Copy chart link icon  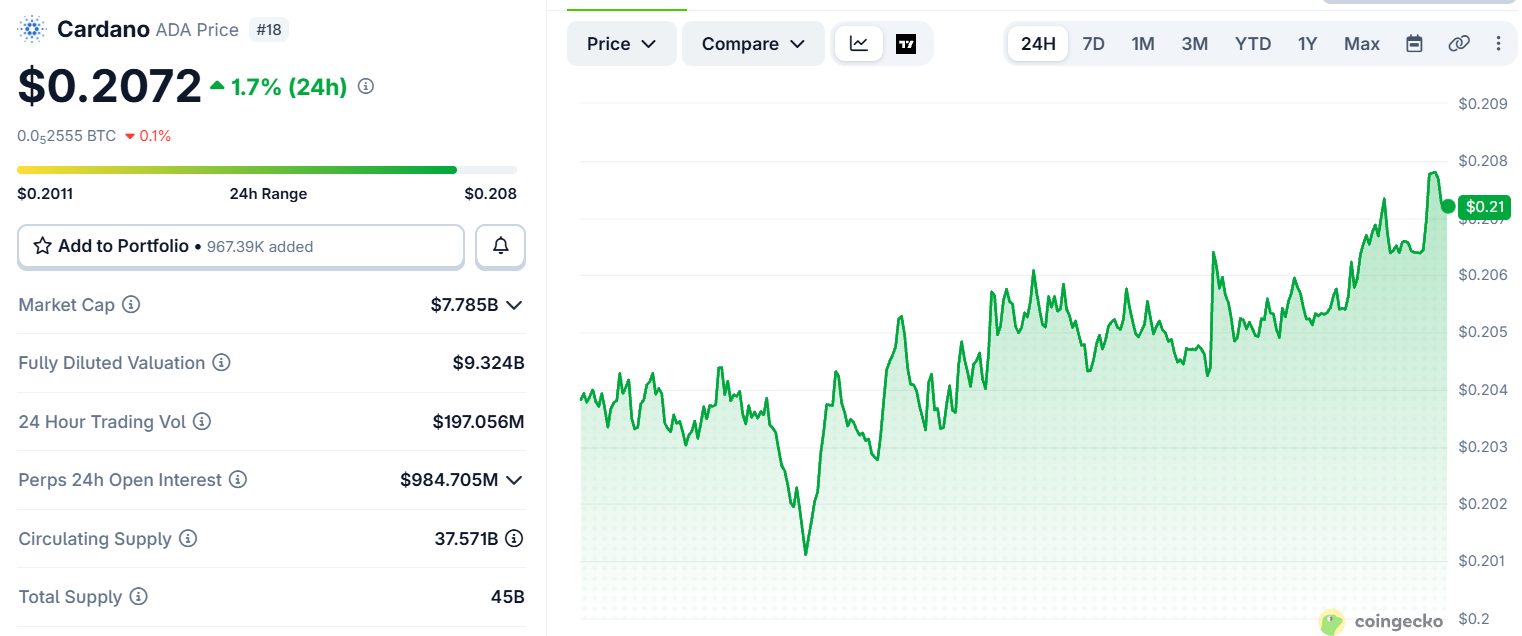[1458, 44]
